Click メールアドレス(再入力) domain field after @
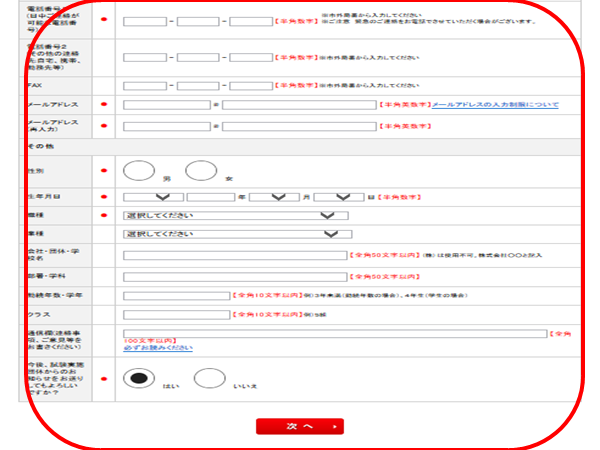 [299, 126]
